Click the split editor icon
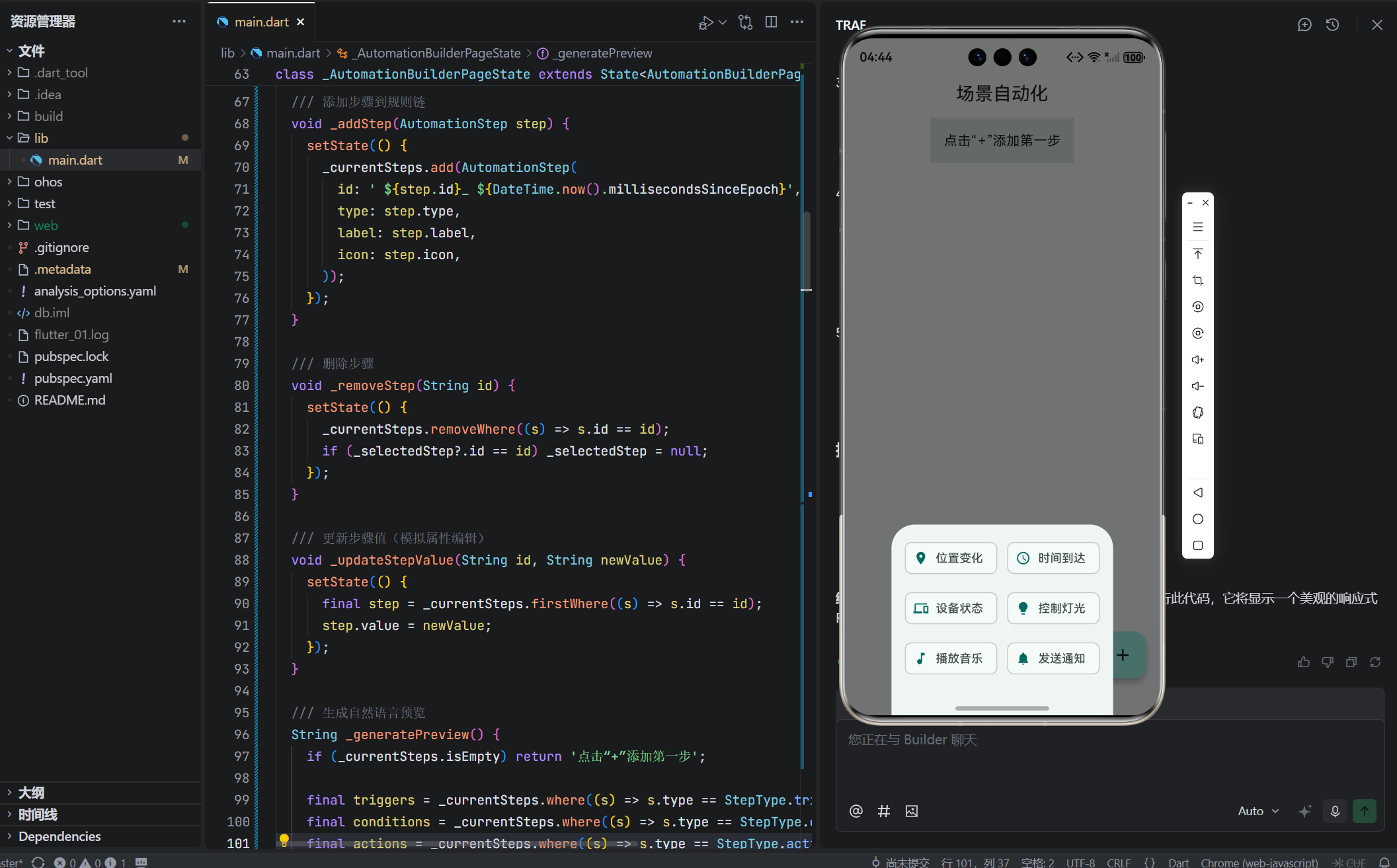Viewport: 1397px width, 868px height. tap(771, 22)
